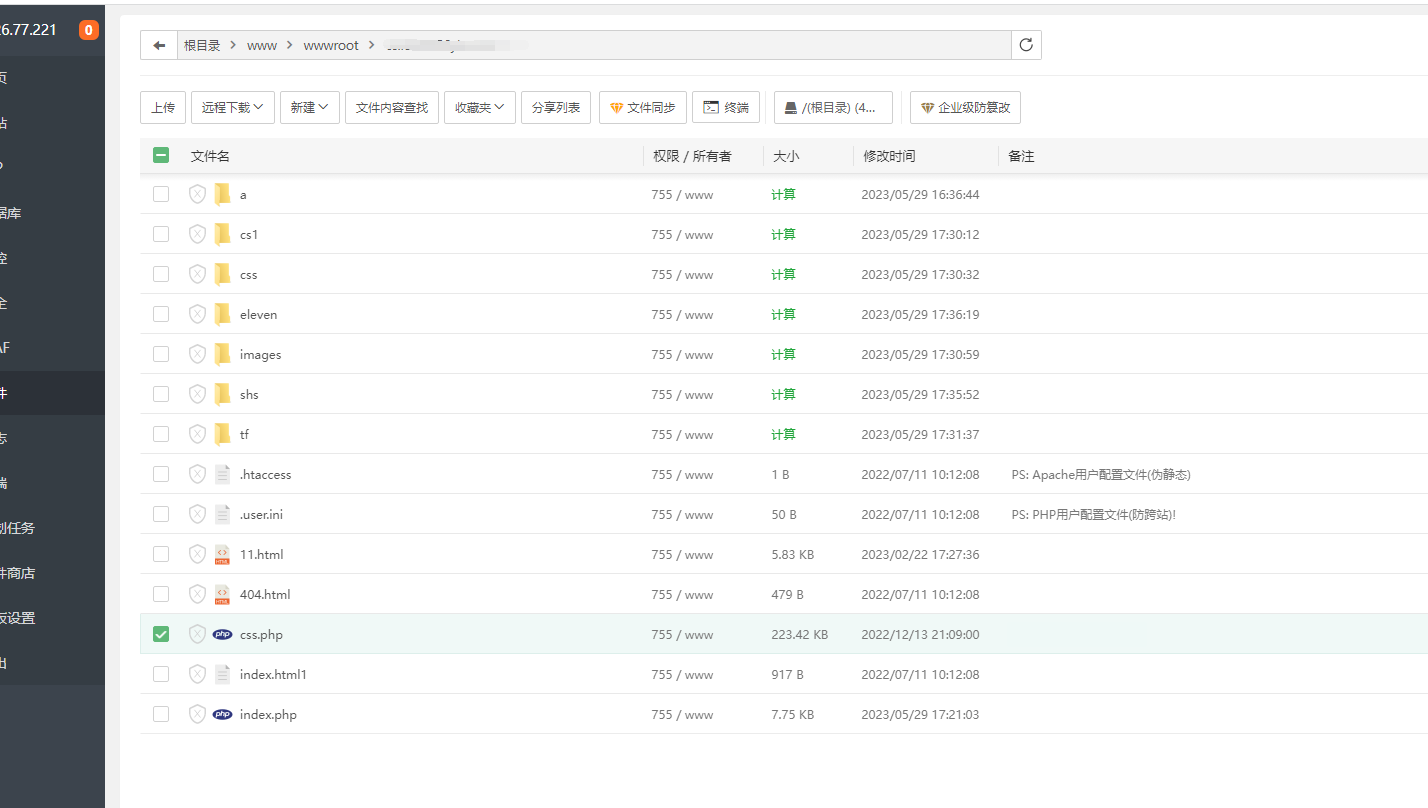This screenshot has height=808, width=1428.
Task: Click the folder icon of shs
Action: pos(222,394)
